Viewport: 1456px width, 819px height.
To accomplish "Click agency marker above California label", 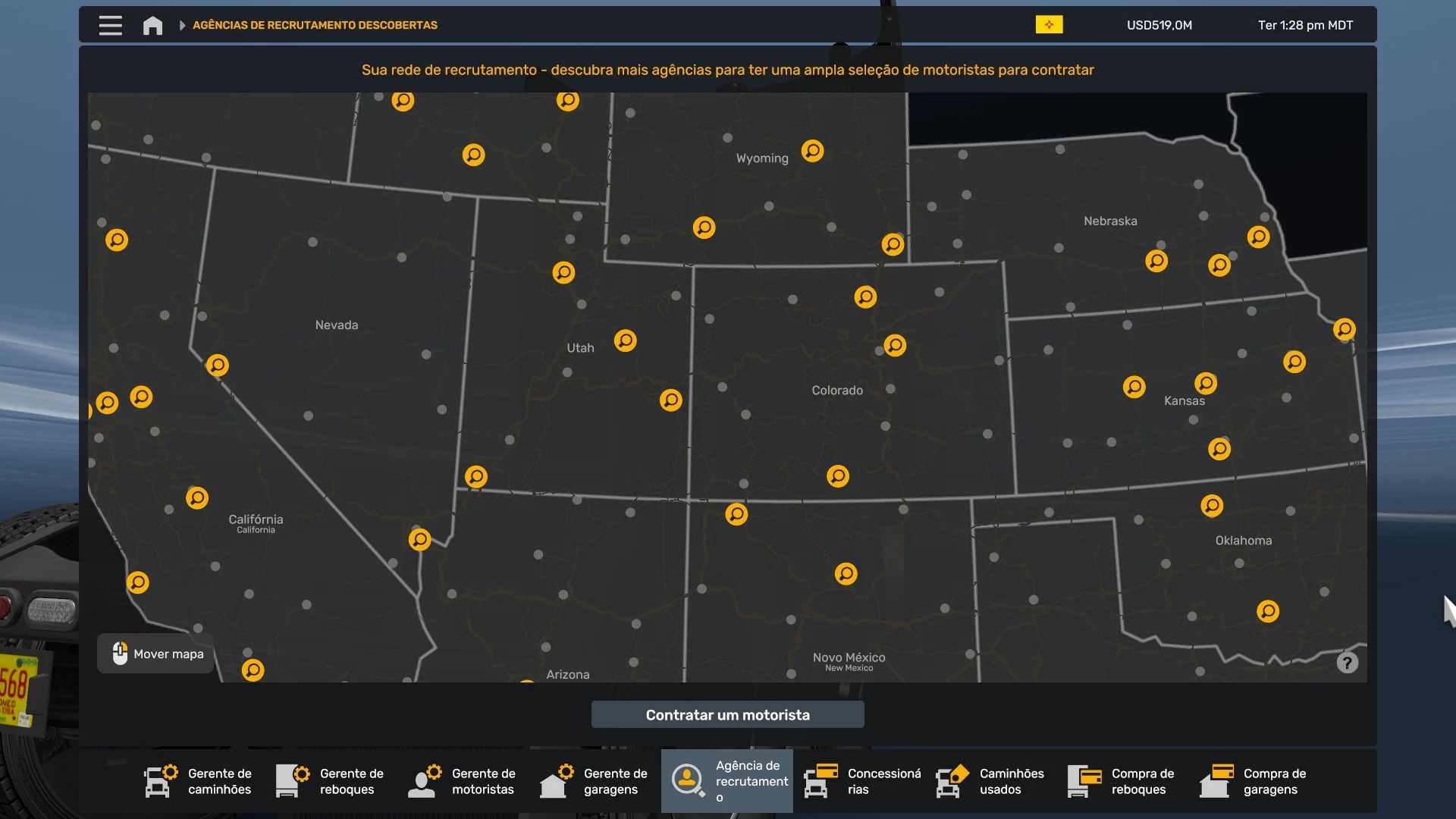I will pyautogui.click(x=197, y=498).
